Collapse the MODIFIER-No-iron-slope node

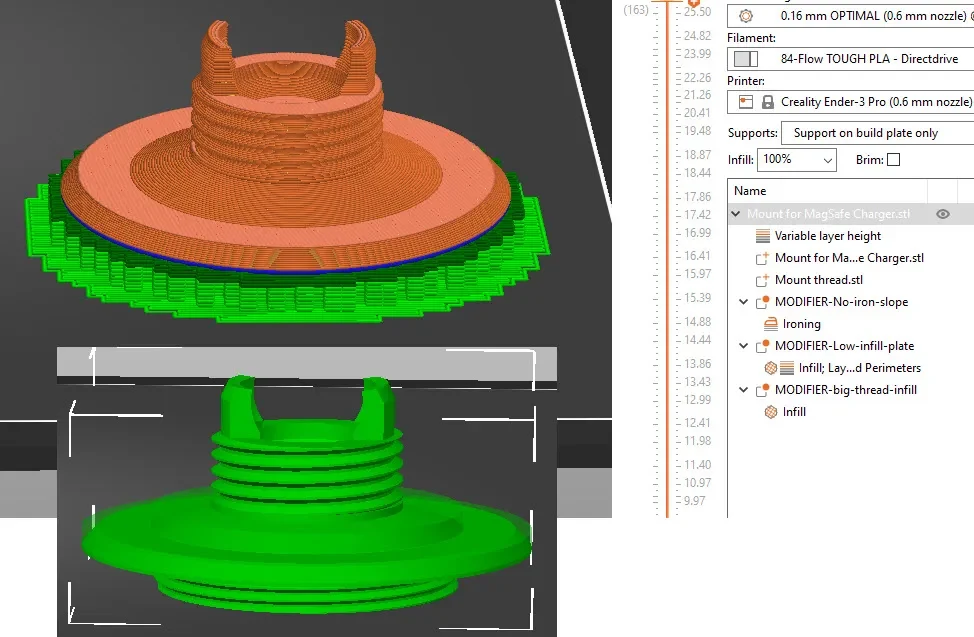click(x=744, y=302)
